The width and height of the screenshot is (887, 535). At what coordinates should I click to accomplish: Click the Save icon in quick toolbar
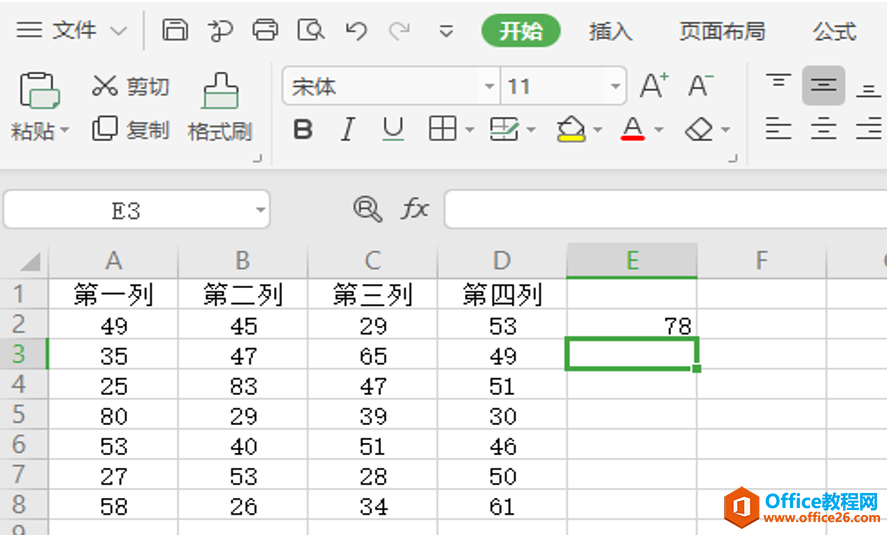[175, 29]
